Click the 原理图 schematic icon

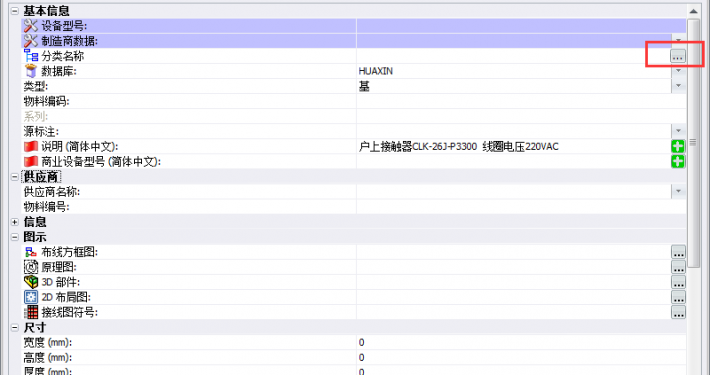[x=31, y=267]
